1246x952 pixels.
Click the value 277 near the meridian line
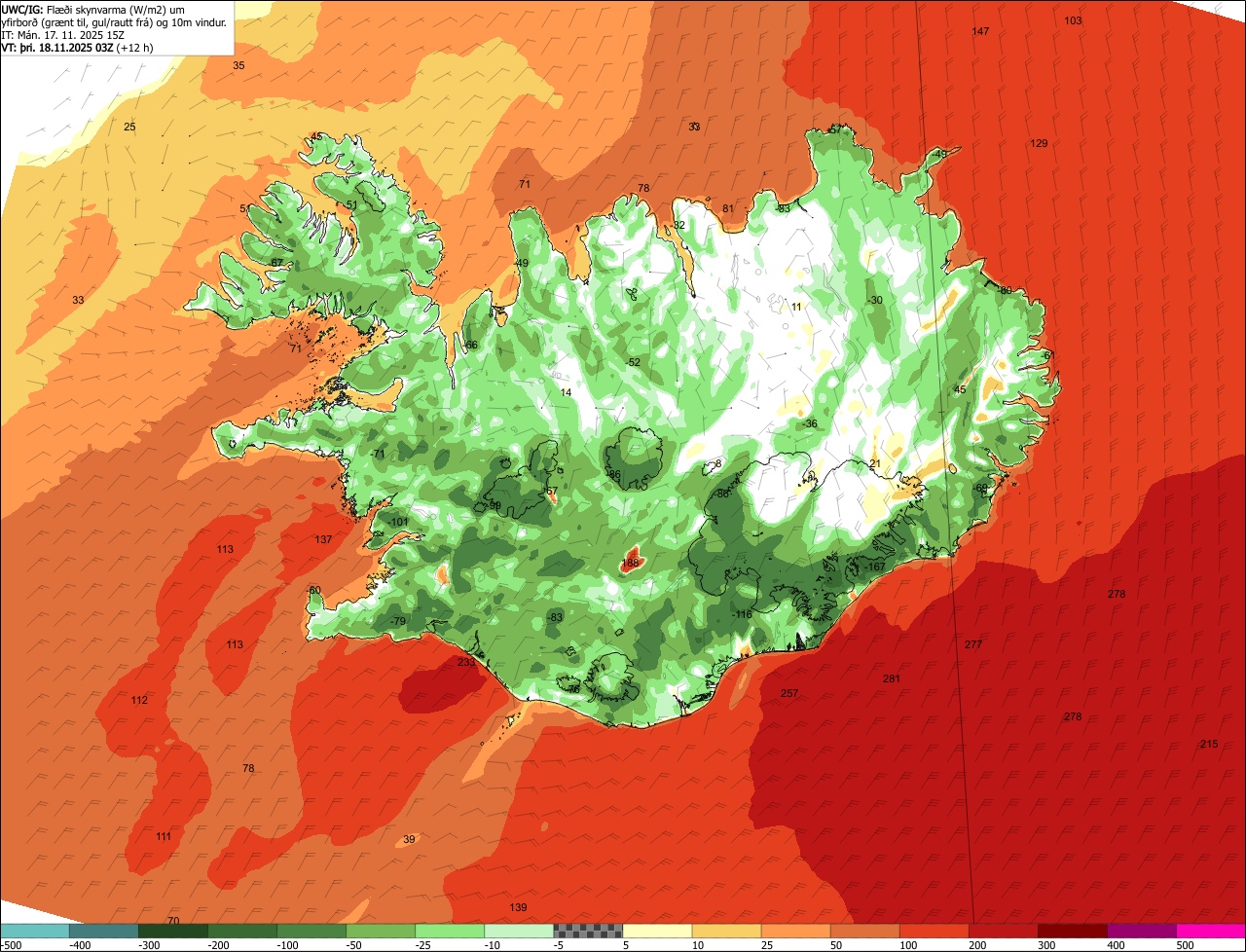(x=973, y=644)
